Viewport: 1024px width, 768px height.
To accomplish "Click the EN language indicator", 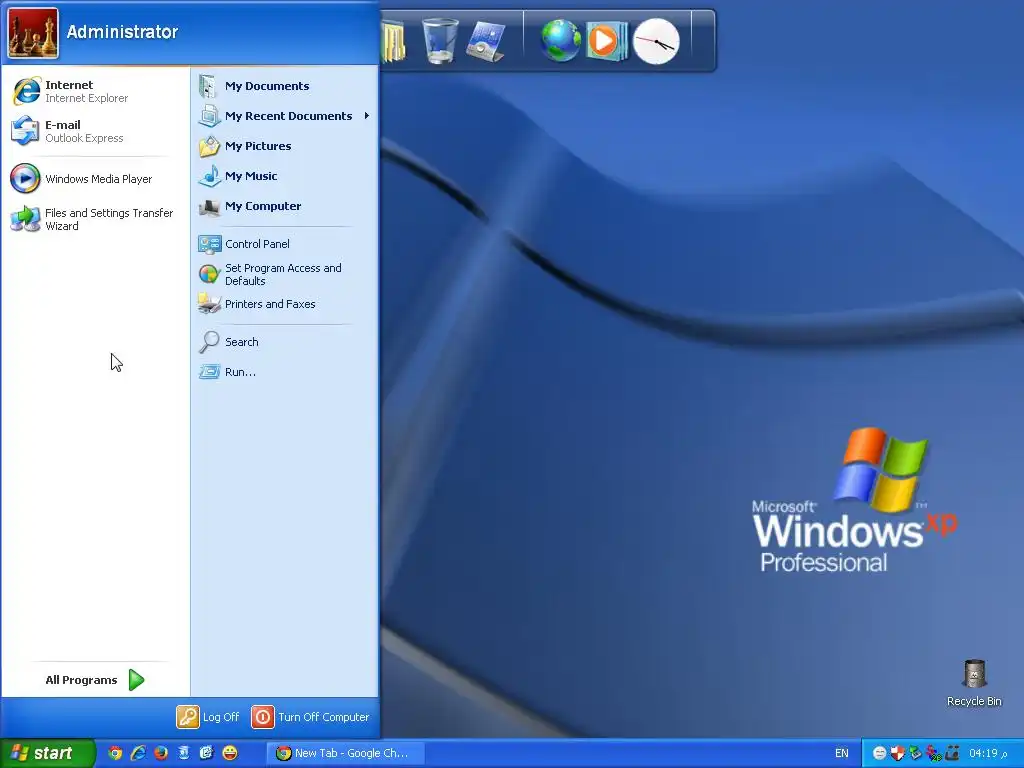I will coord(842,753).
